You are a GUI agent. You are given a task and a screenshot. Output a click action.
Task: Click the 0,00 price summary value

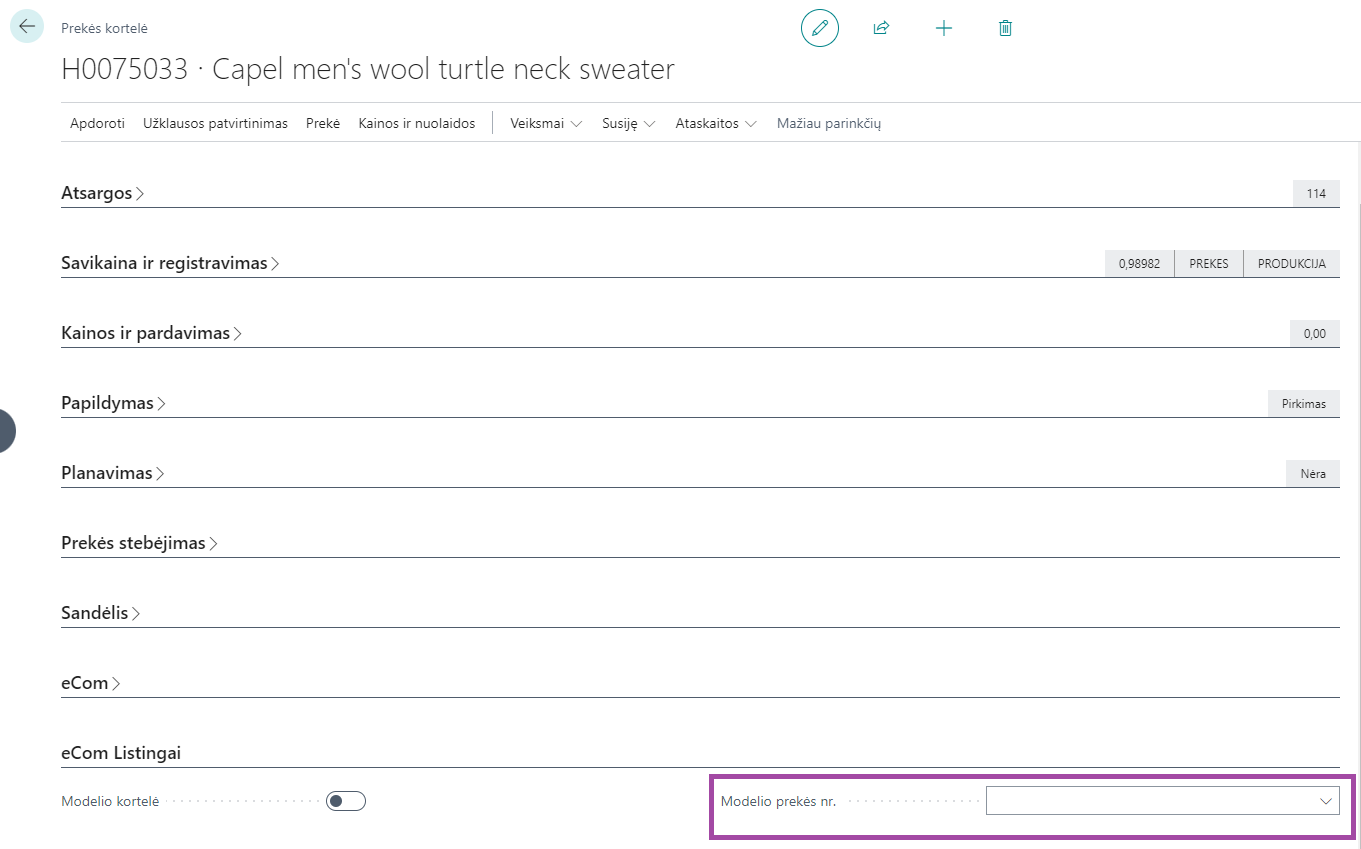1315,334
